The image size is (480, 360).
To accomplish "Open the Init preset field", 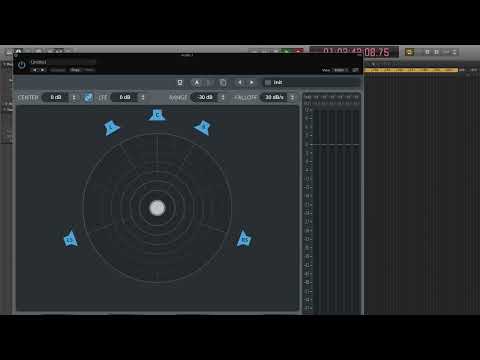I will click(x=312, y=82).
